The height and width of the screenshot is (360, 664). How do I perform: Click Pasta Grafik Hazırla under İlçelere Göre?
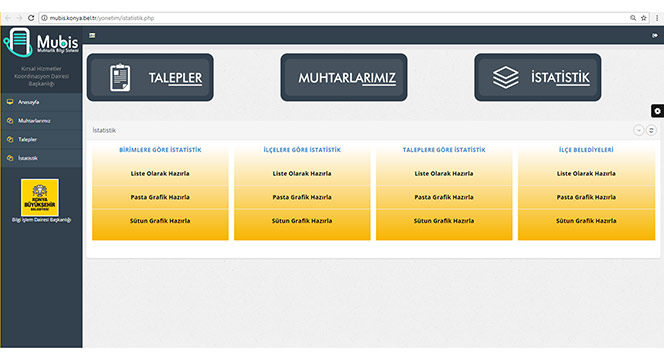(x=302, y=197)
